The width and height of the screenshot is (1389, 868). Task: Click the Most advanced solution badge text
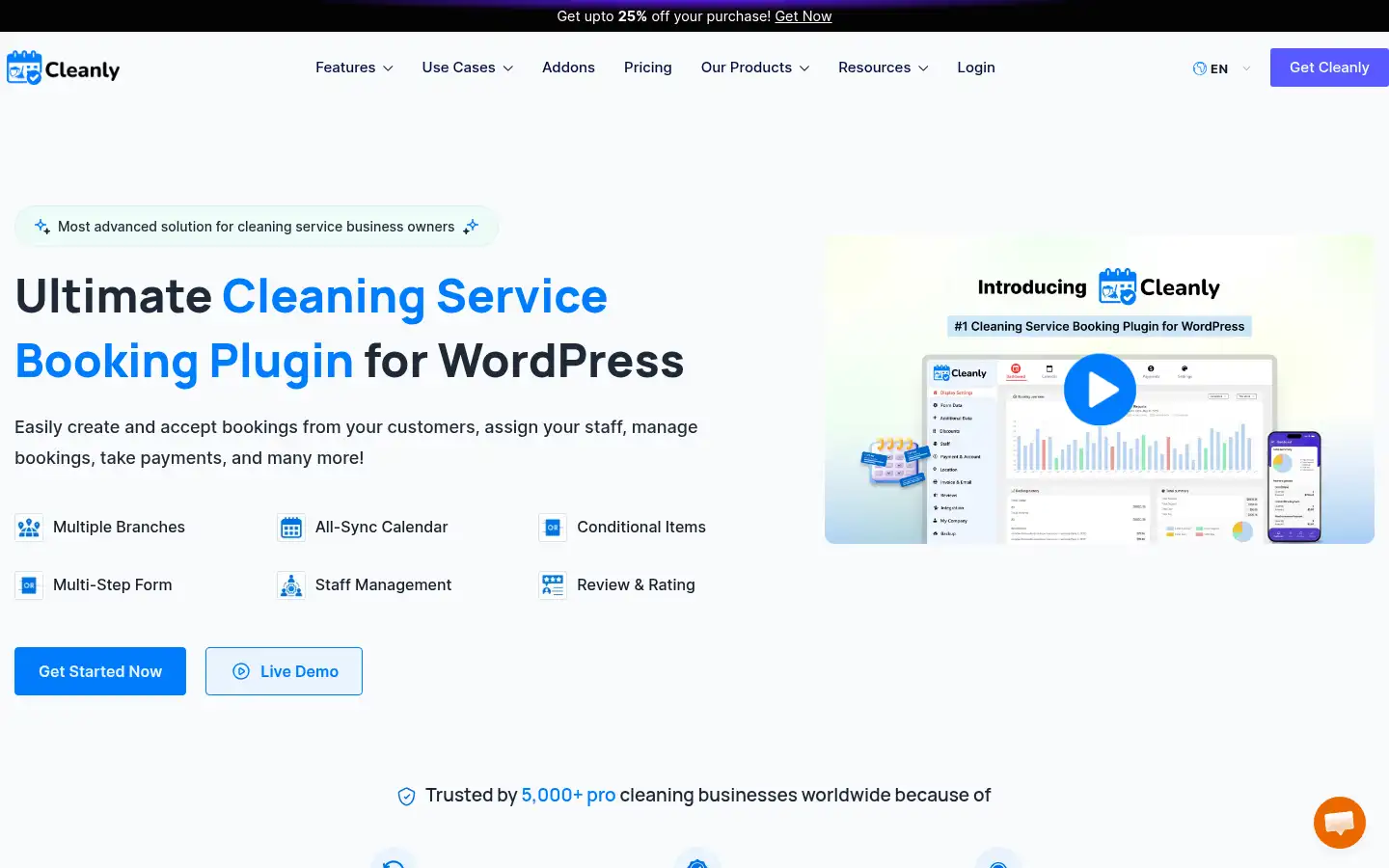pos(256,227)
